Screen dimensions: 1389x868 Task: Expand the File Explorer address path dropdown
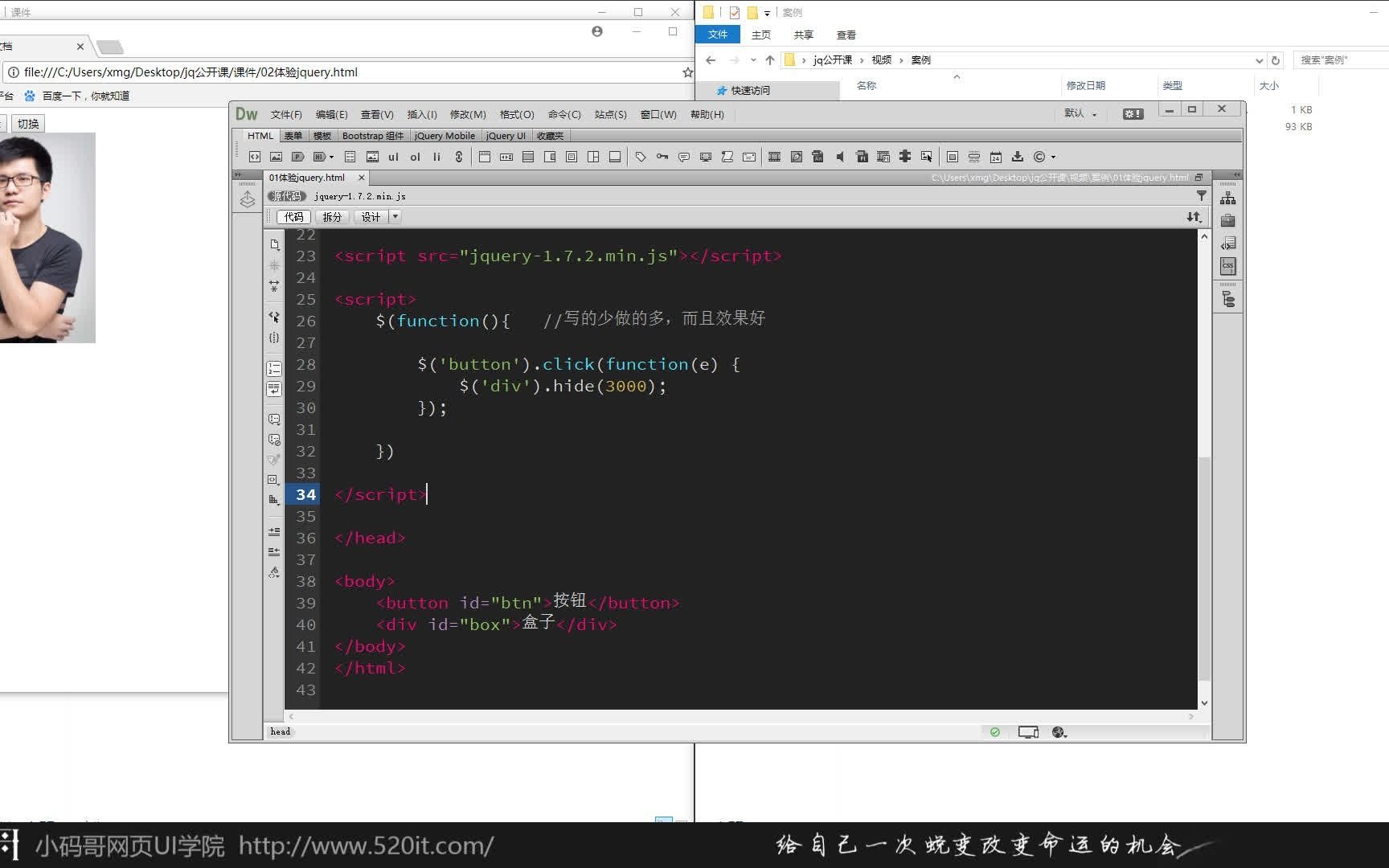point(1259,60)
